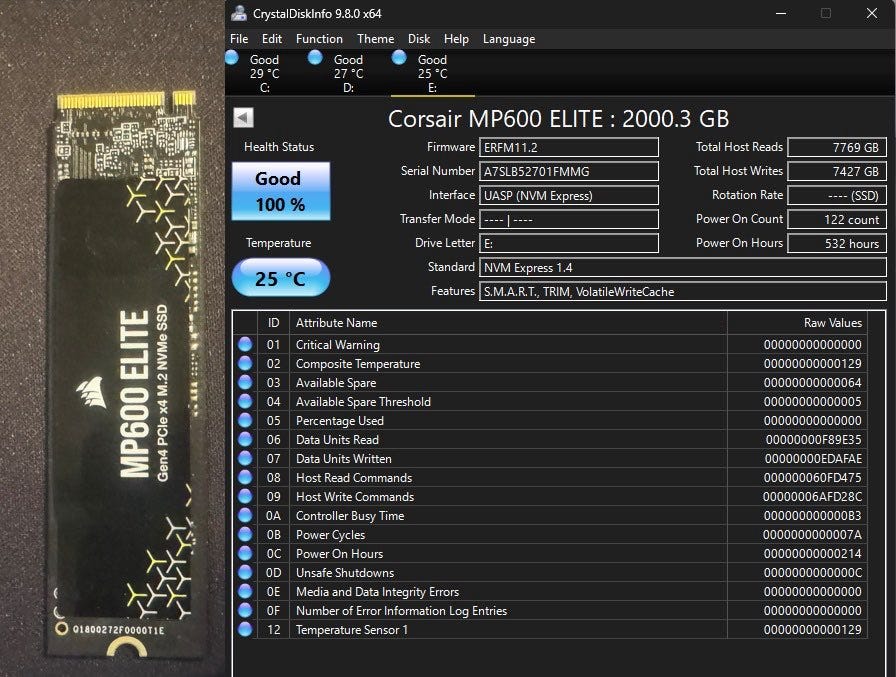Click status orb for Data Units Read row
Image resolution: width=896 pixels, height=677 pixels.
point(245,439)
